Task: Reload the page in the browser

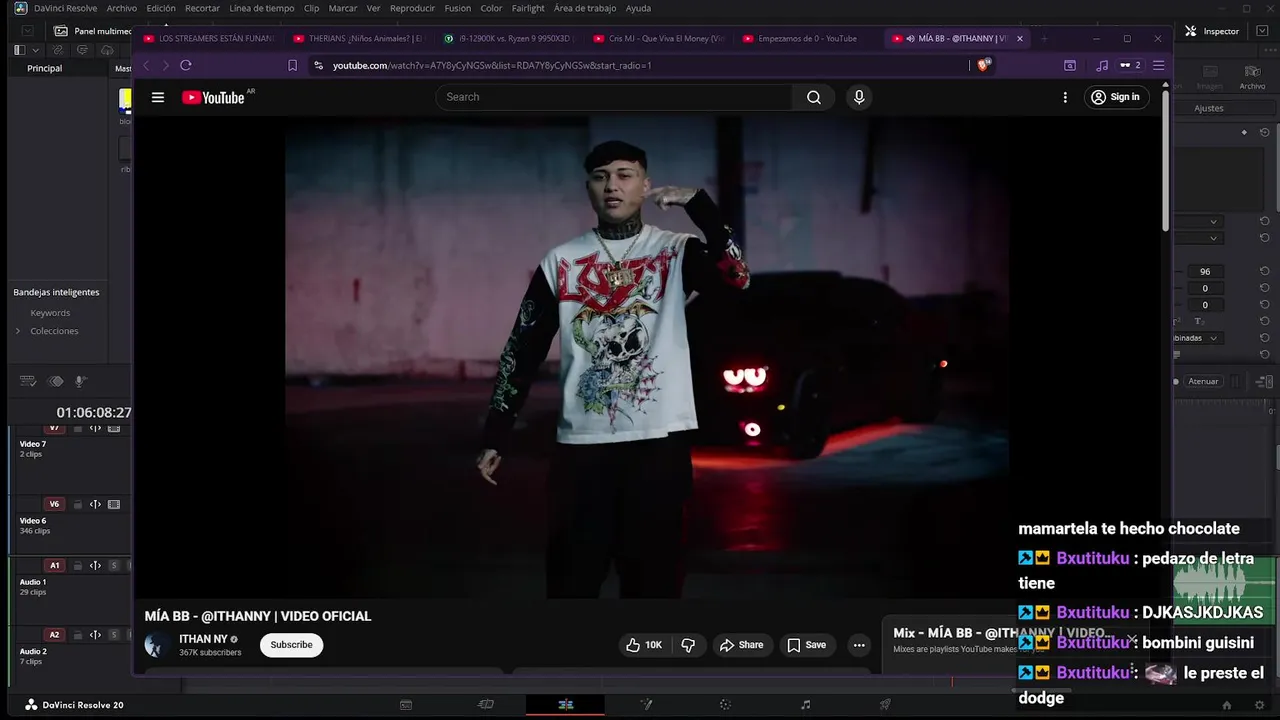Action: (186, 65)
